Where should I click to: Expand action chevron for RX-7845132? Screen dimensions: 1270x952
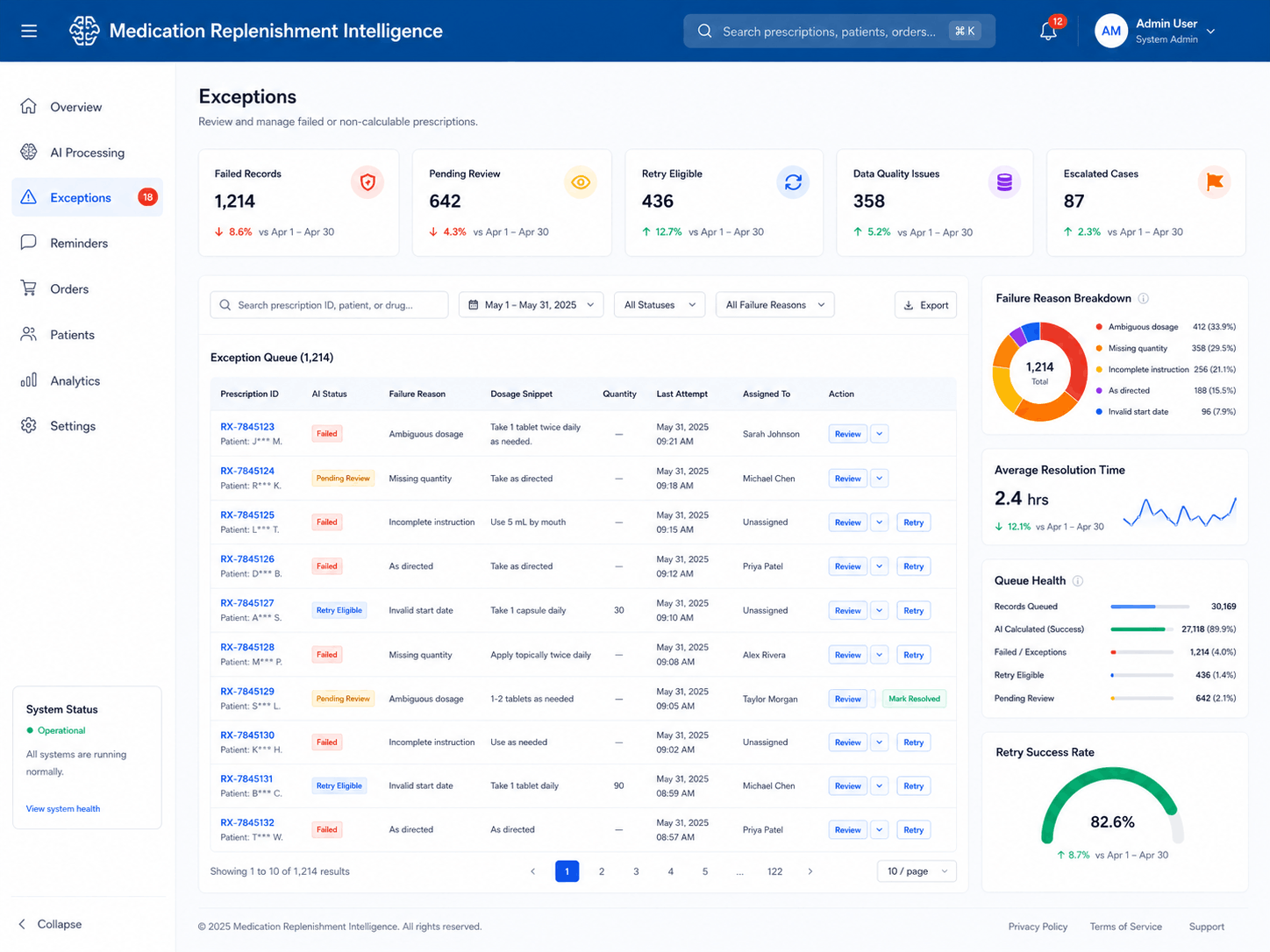(880, 829)
